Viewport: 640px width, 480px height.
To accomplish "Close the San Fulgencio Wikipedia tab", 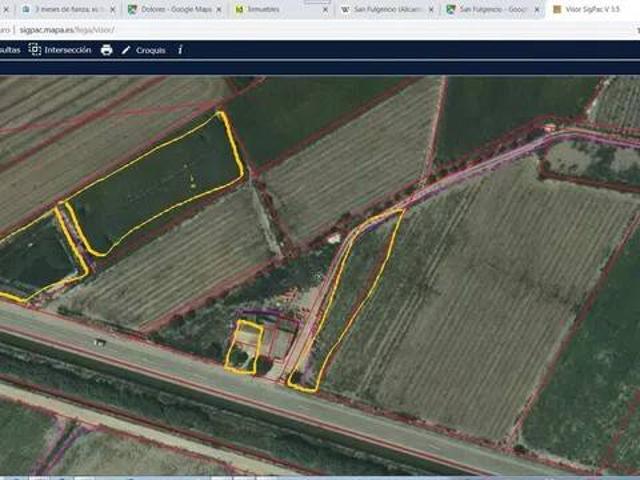I will click(431, 9).
